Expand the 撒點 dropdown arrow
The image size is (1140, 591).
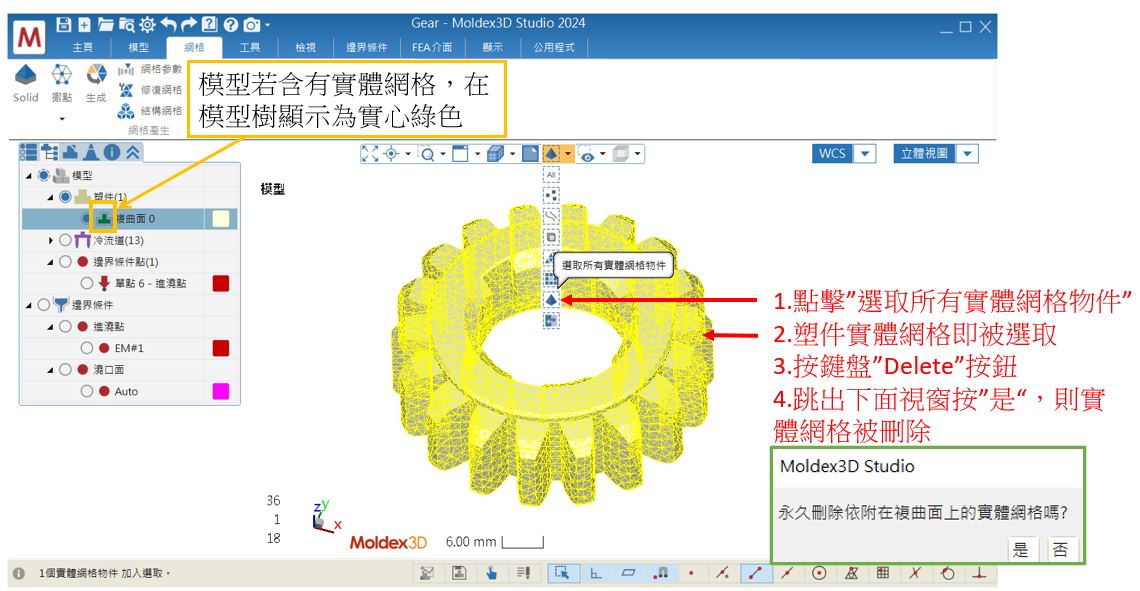[x=62, y=118]
